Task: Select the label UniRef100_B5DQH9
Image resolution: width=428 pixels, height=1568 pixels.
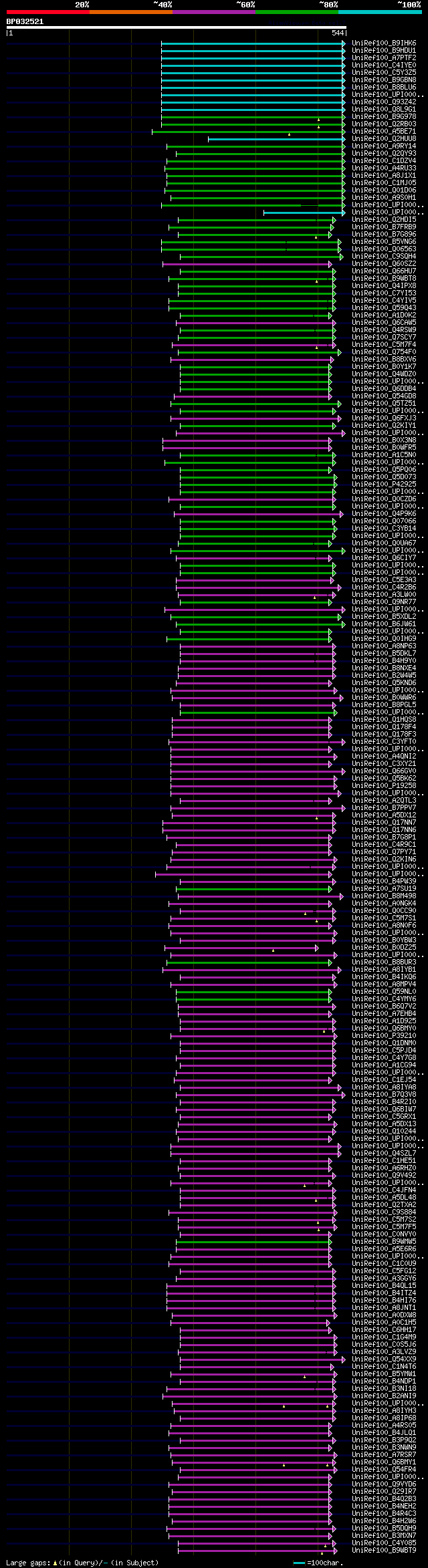Action: [384, 1528]
